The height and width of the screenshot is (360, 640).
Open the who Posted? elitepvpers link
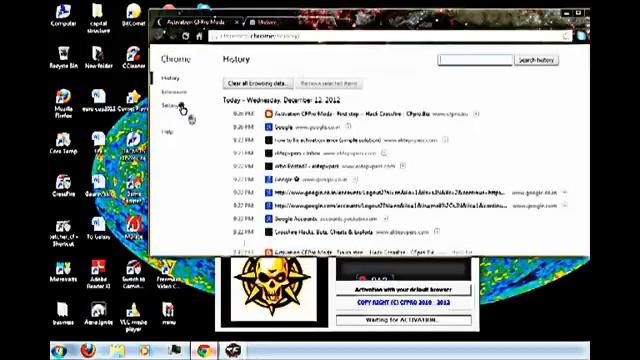click(x=307, y=166)
